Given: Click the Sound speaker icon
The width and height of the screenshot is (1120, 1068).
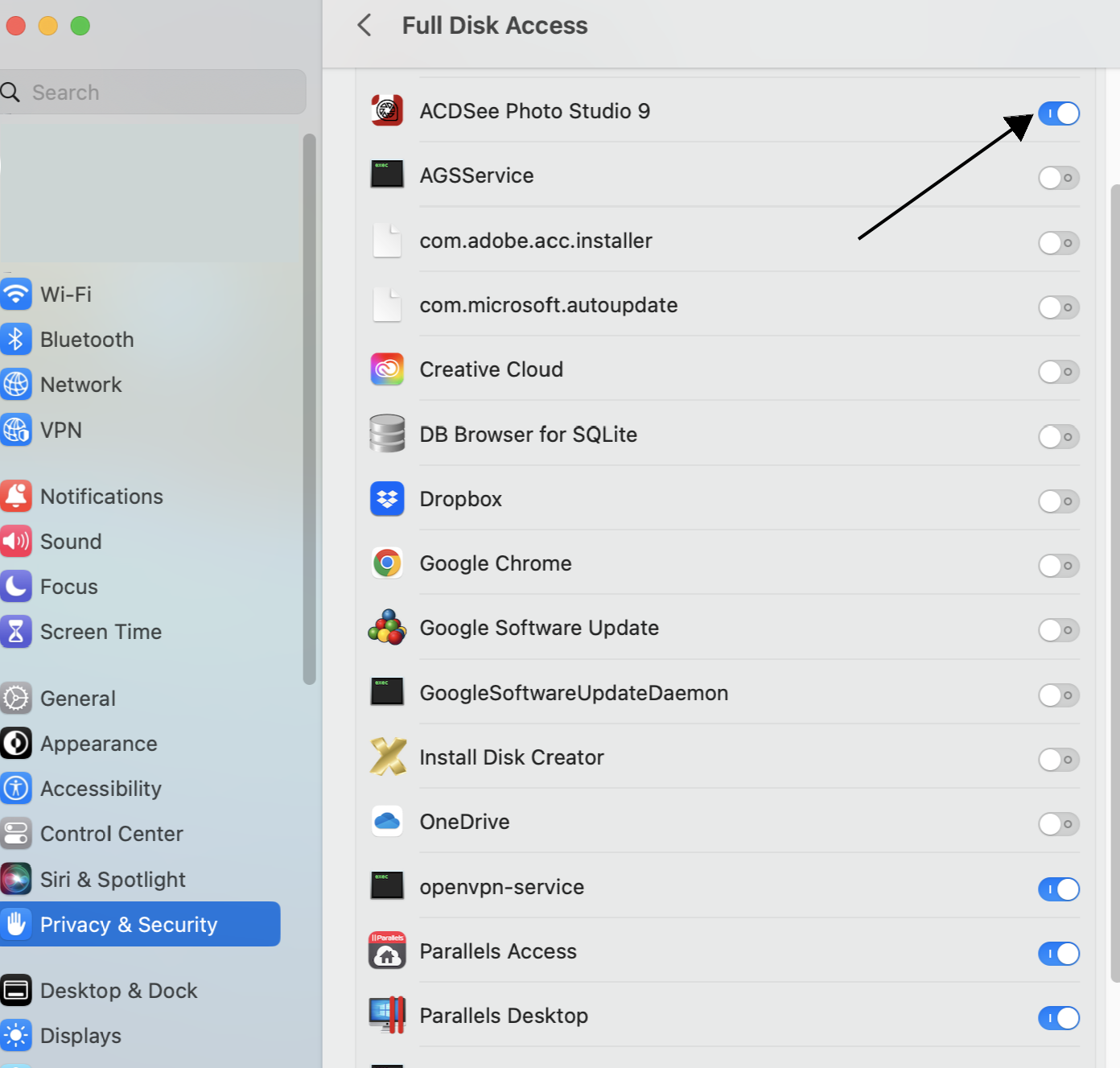Looking at the screenshot, I should pos(16,541).
